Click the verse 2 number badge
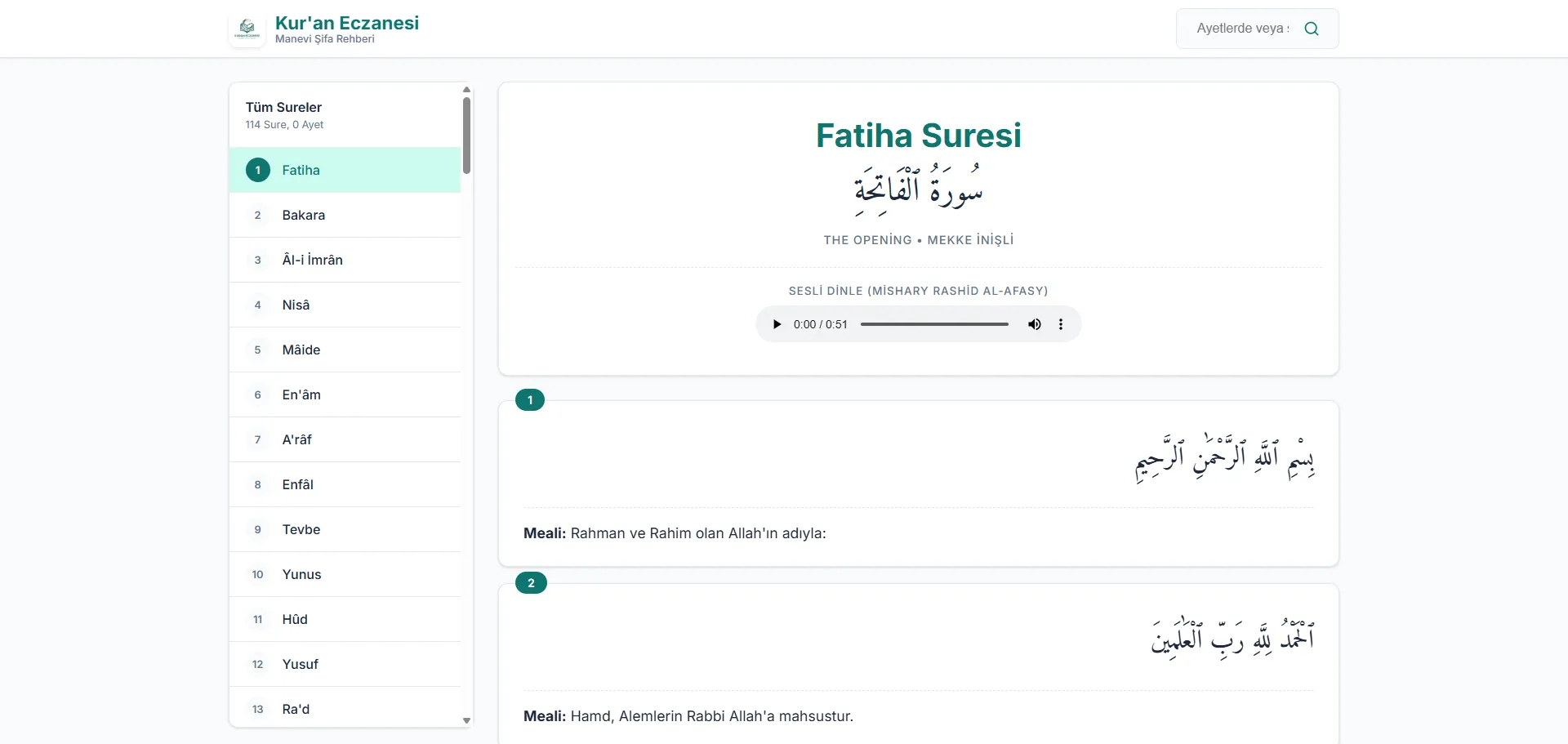This screenshot has height=744, width=1568. 531,583
